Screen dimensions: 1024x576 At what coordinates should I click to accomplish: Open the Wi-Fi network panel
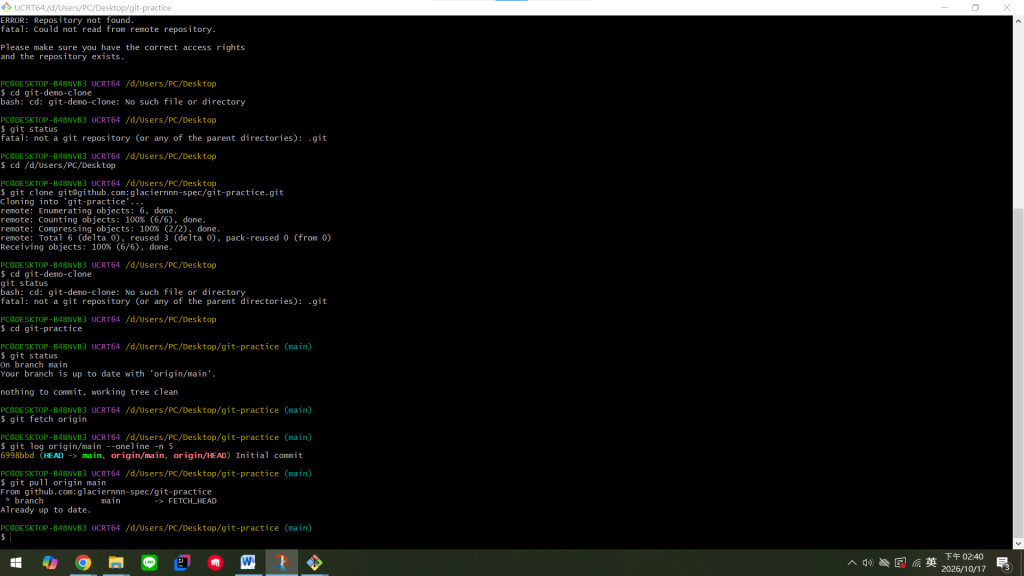pyautogui.click(x=916, y=563)
